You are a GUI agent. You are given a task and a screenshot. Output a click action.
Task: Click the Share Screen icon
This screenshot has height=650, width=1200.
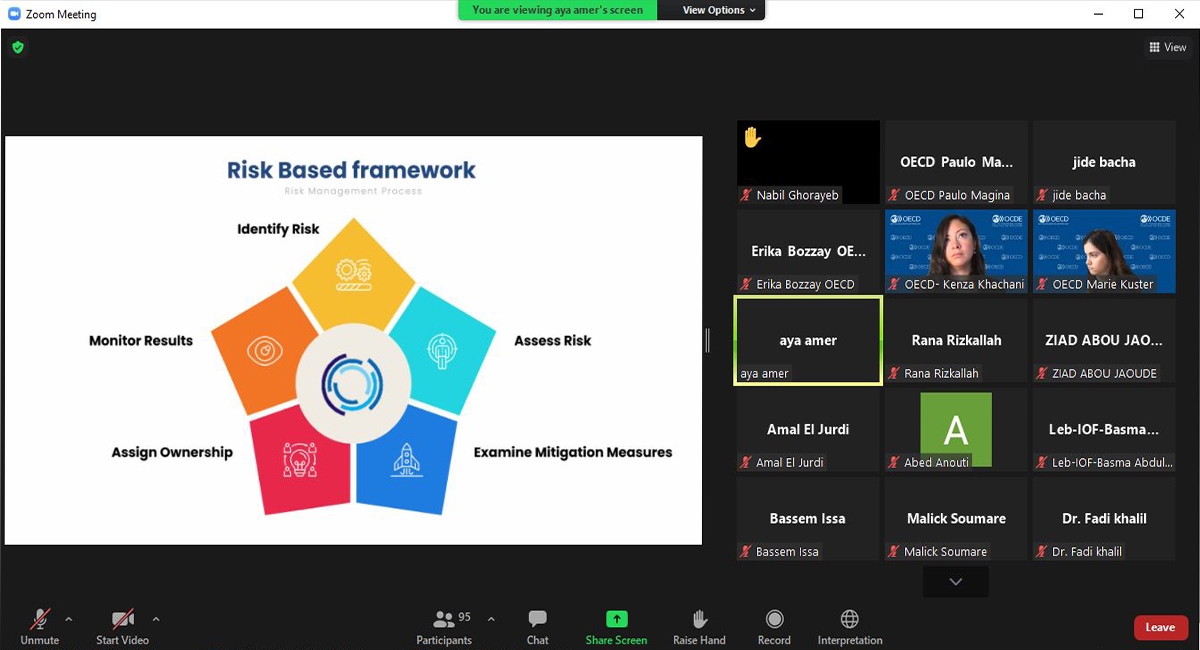[x=616, y=620]
